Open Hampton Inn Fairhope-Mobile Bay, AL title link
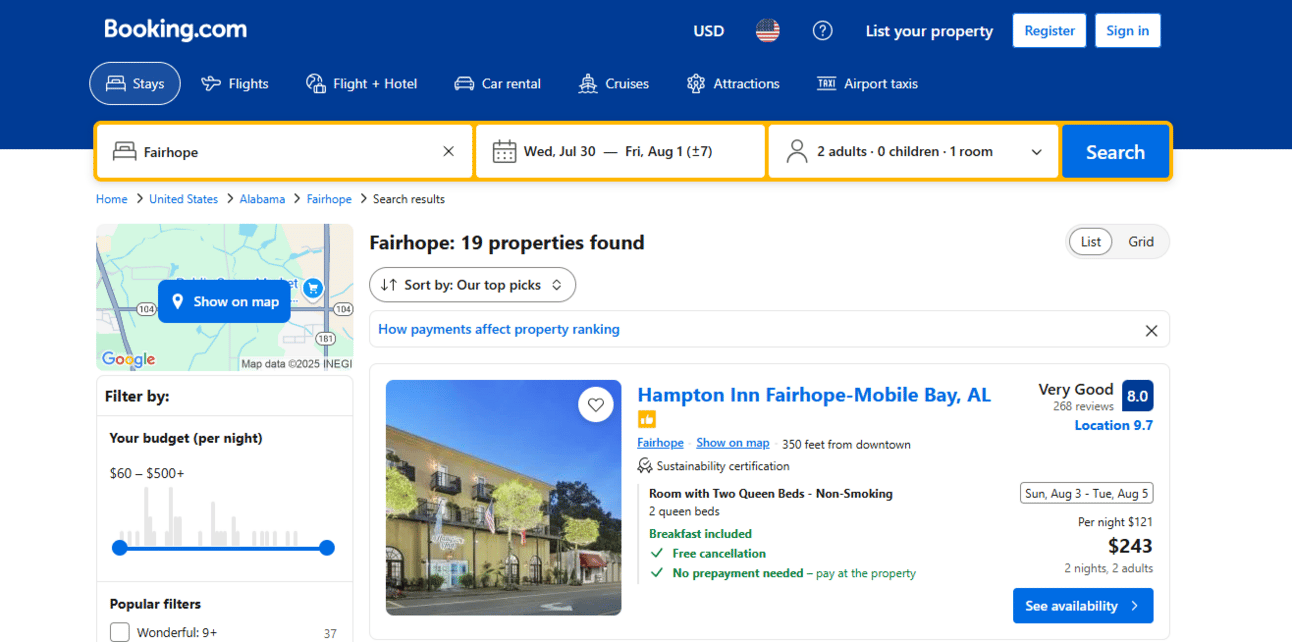 tap(814, 395)
